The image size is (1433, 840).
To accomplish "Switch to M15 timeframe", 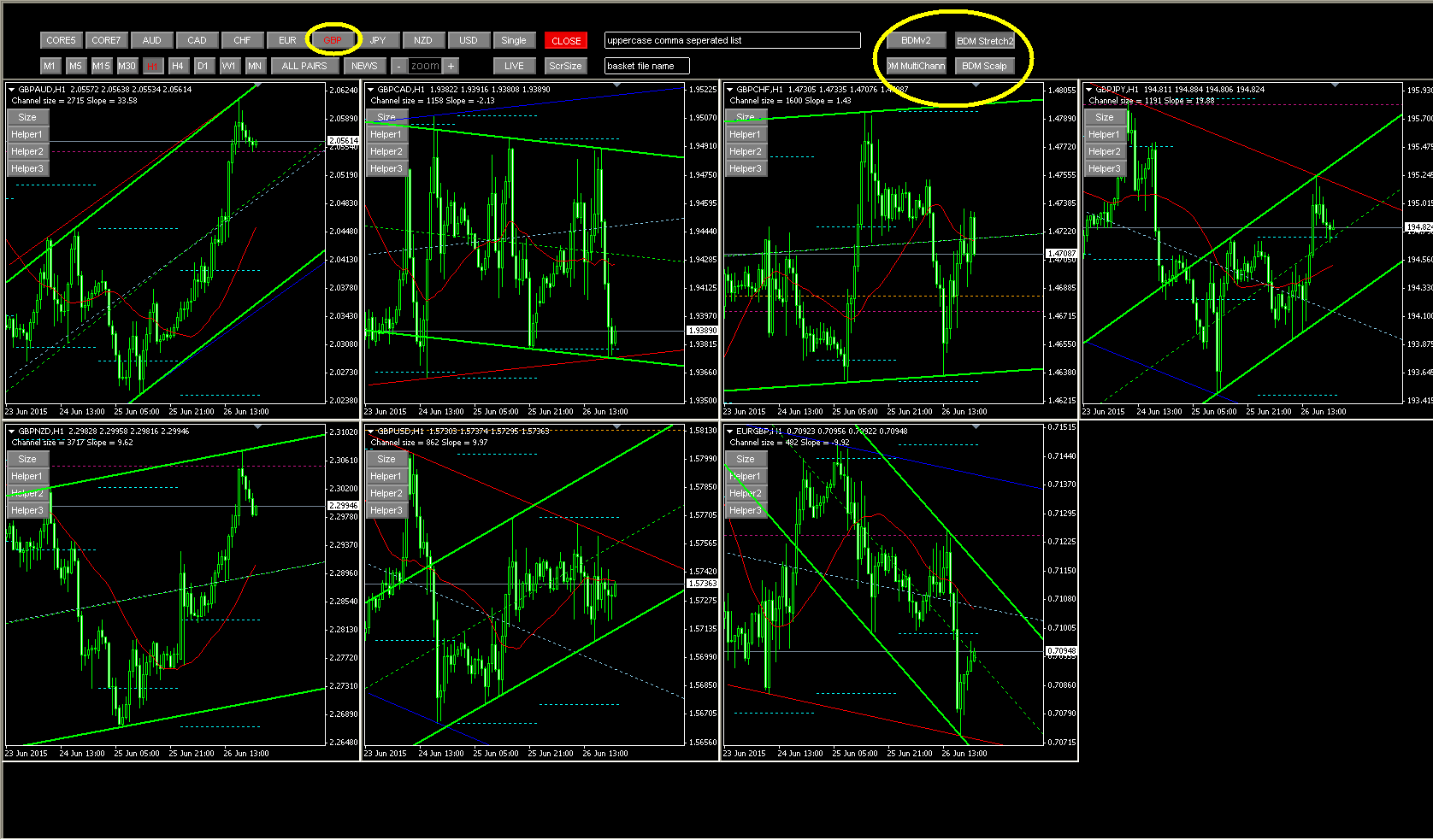I will click(101, 66).
